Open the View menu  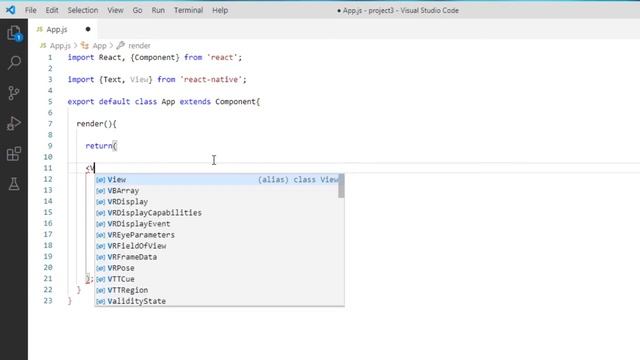point(116,10)
